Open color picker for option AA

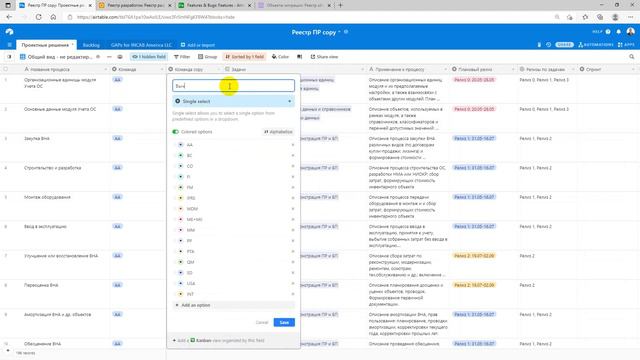pyautogui.click(x=180, y=145)
